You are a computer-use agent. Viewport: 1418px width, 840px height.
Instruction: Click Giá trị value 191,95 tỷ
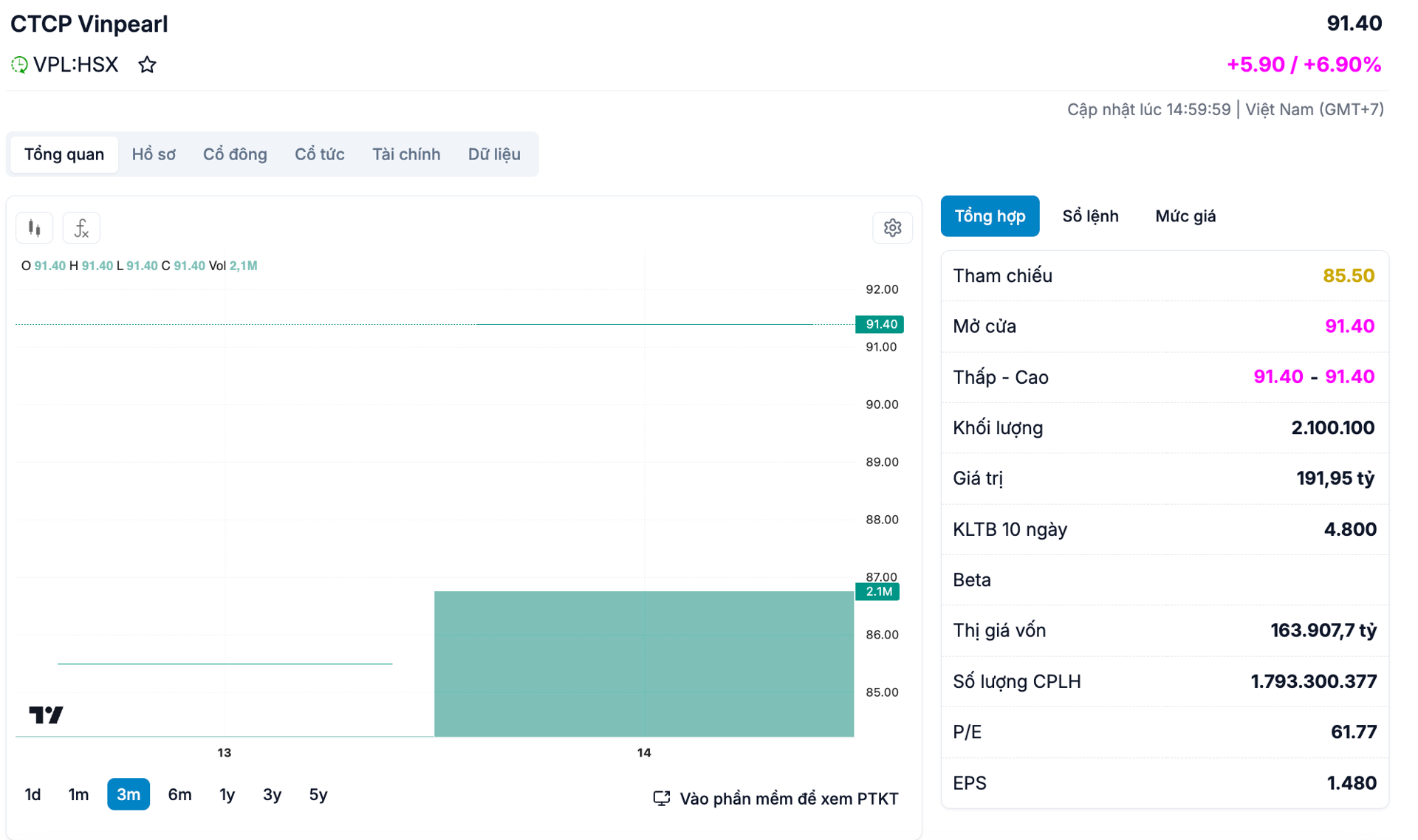(1335, 478)
